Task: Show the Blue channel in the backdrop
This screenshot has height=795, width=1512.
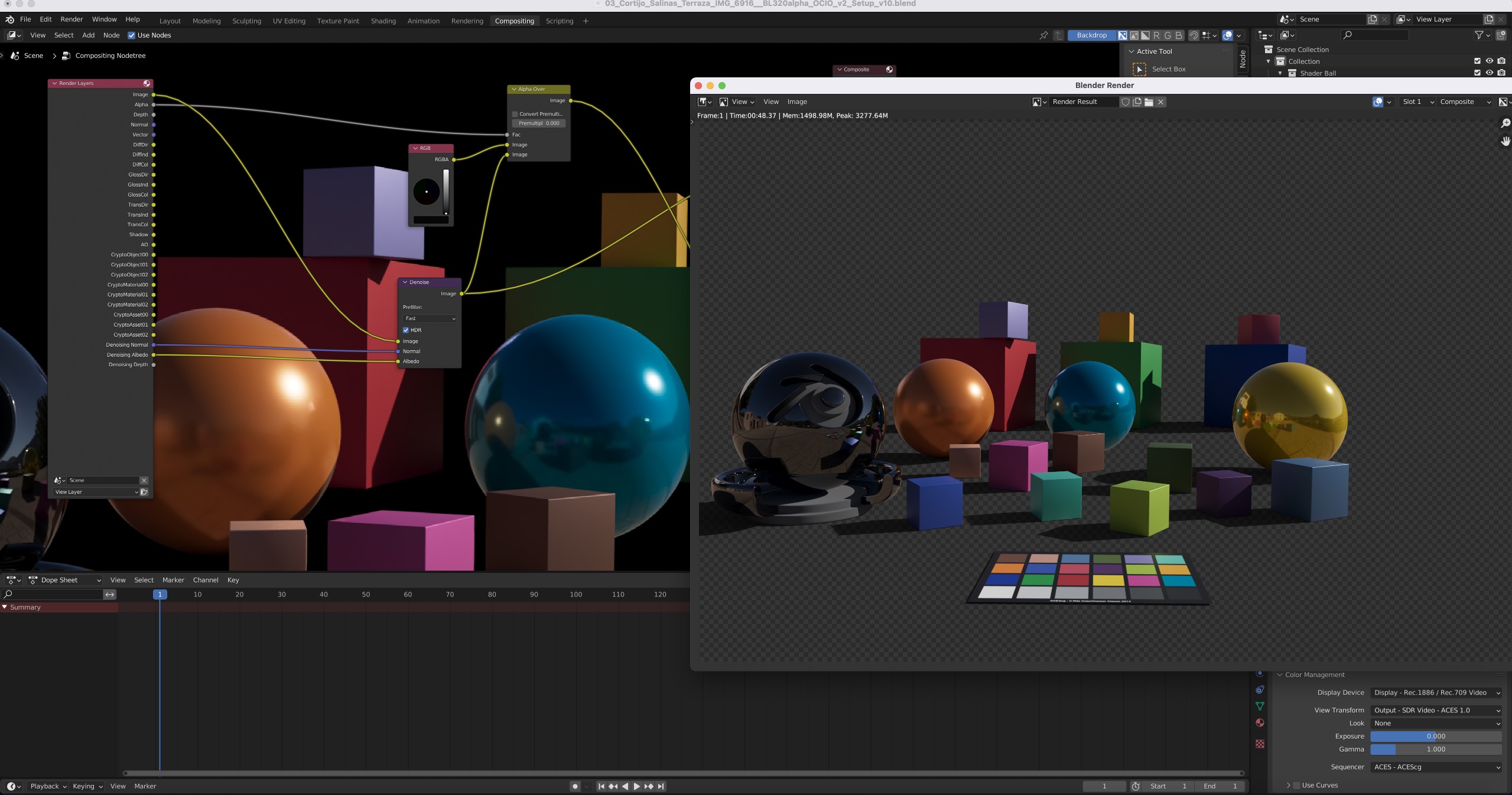Action: pos(1179,35)
